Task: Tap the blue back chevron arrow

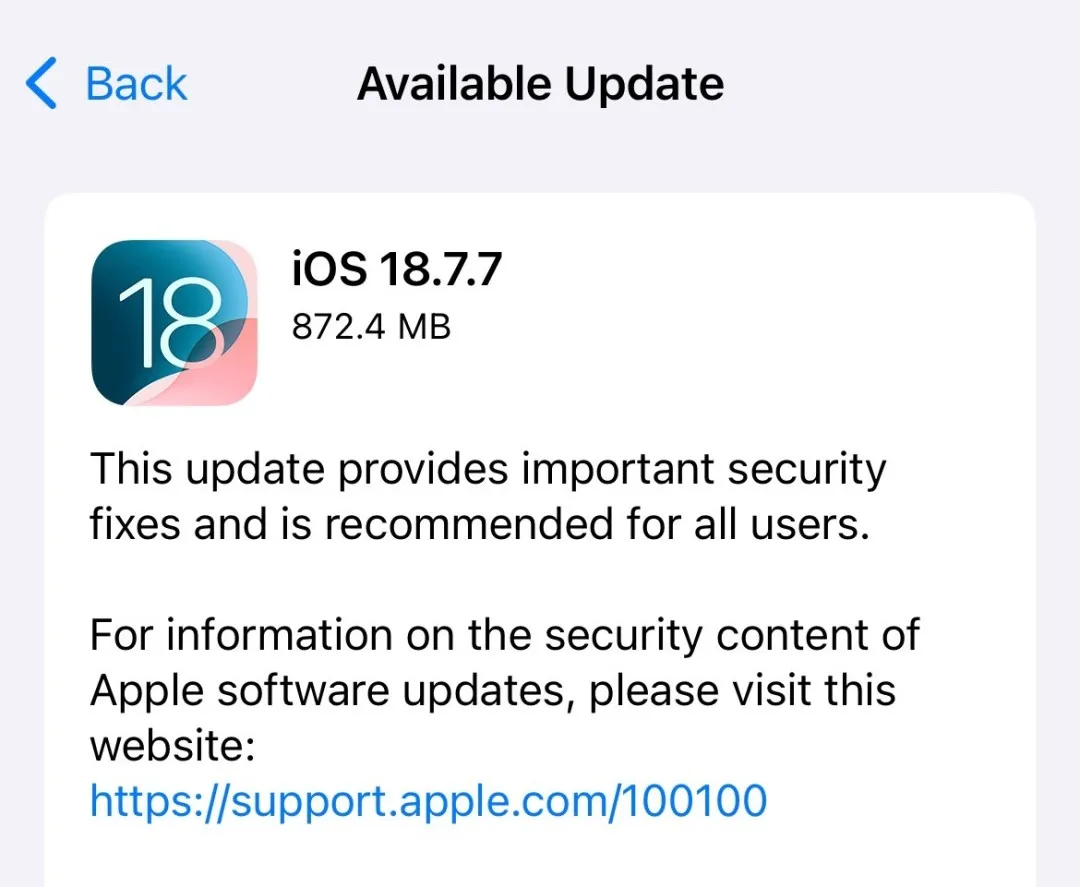Action: click(x=41, y=83)
